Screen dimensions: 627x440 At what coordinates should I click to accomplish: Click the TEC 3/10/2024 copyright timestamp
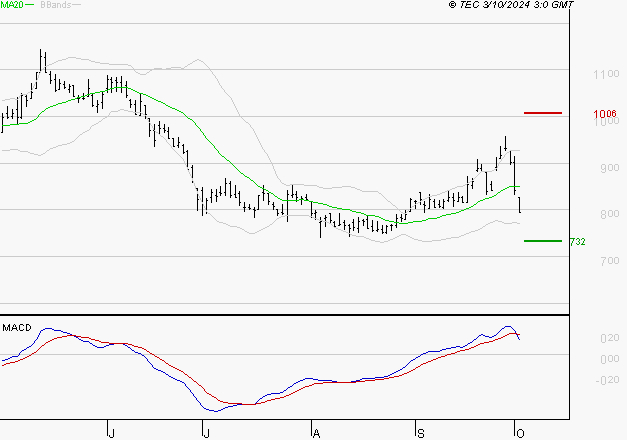511,5
